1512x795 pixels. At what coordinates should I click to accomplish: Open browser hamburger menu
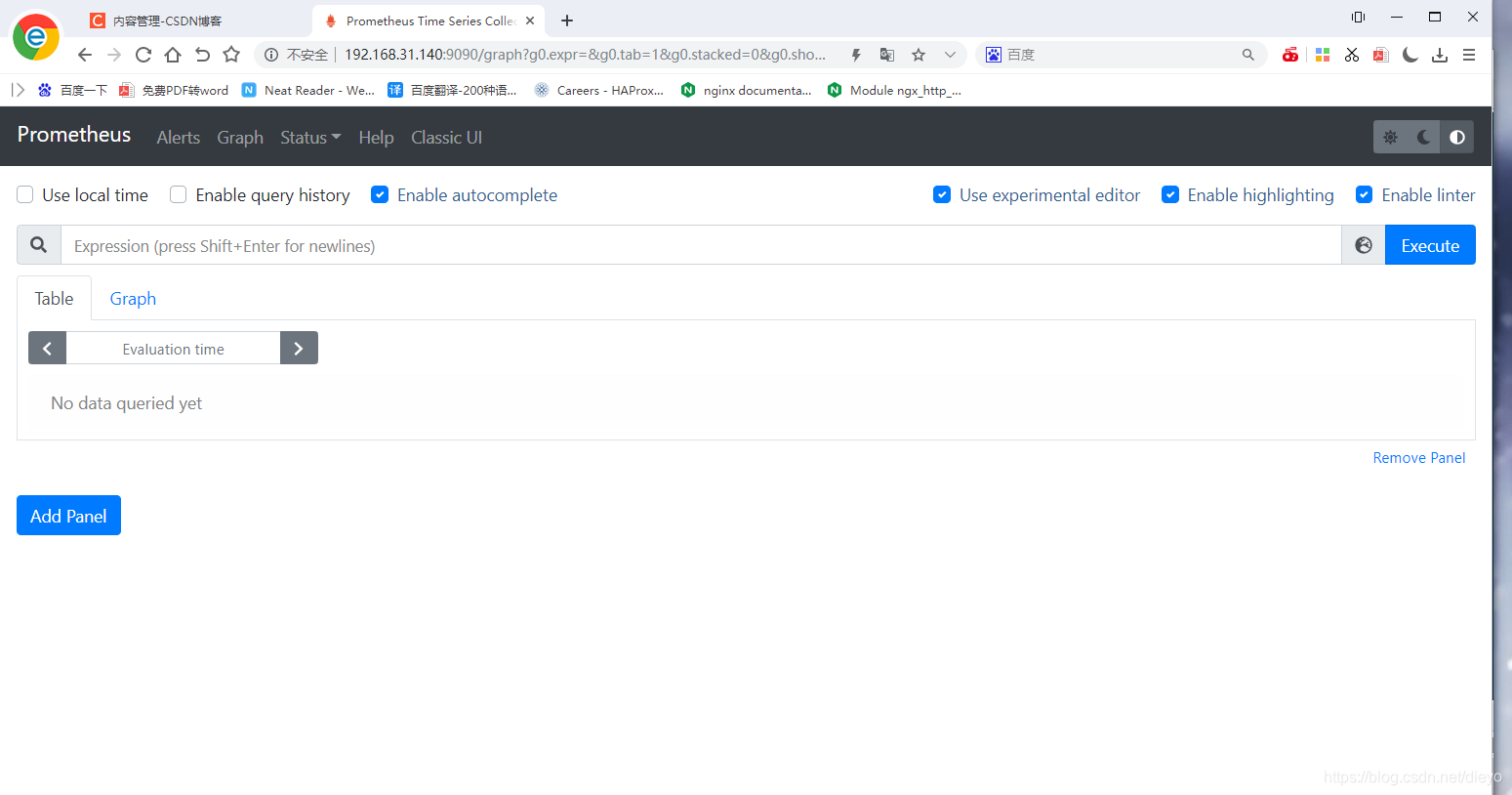pyautogui.click(x=1469, y=55)
